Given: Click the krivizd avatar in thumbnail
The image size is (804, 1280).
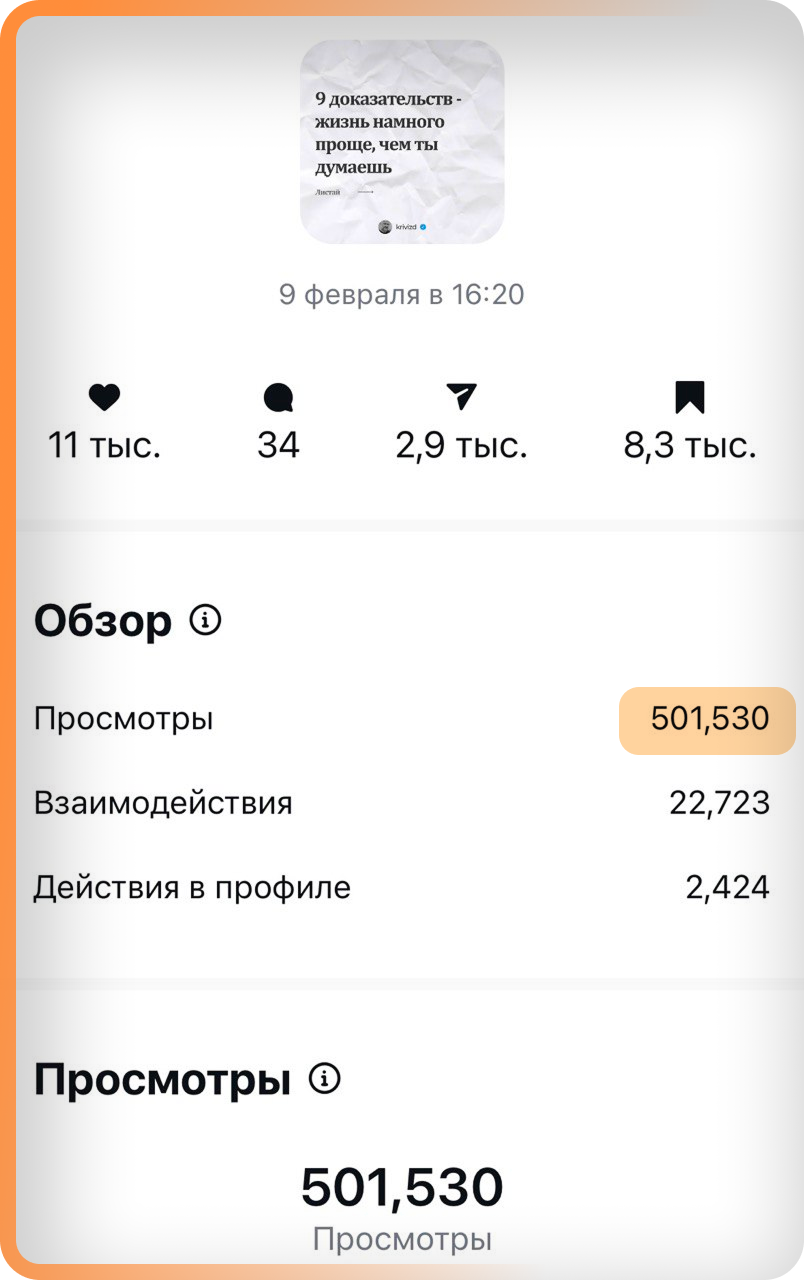Looking at the screenshot, I should click(385, 227).
